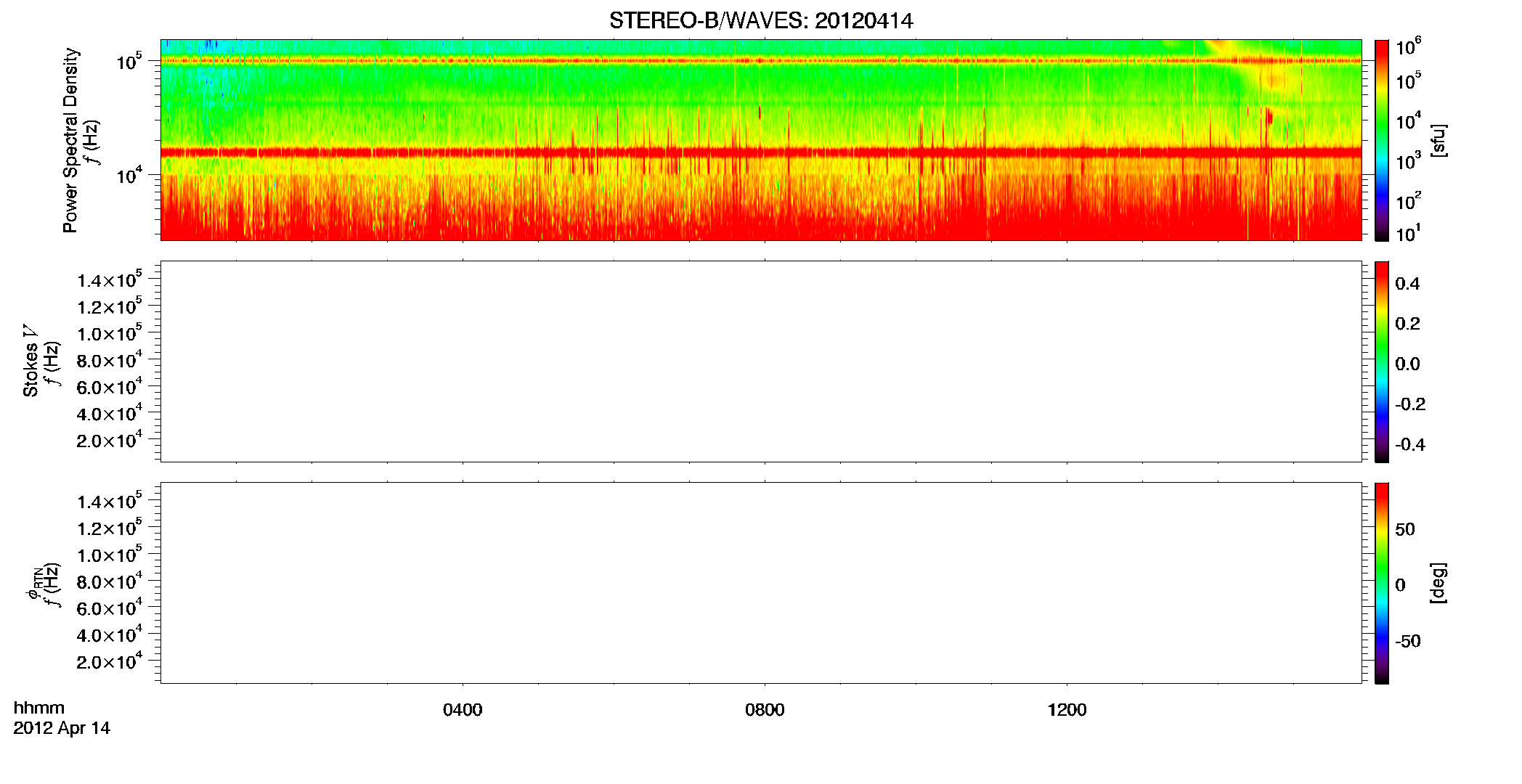Click the Stokes V colorbar
Image resolution: width=1522 pixels, height=784 pixels.
tap(1381, 362)
